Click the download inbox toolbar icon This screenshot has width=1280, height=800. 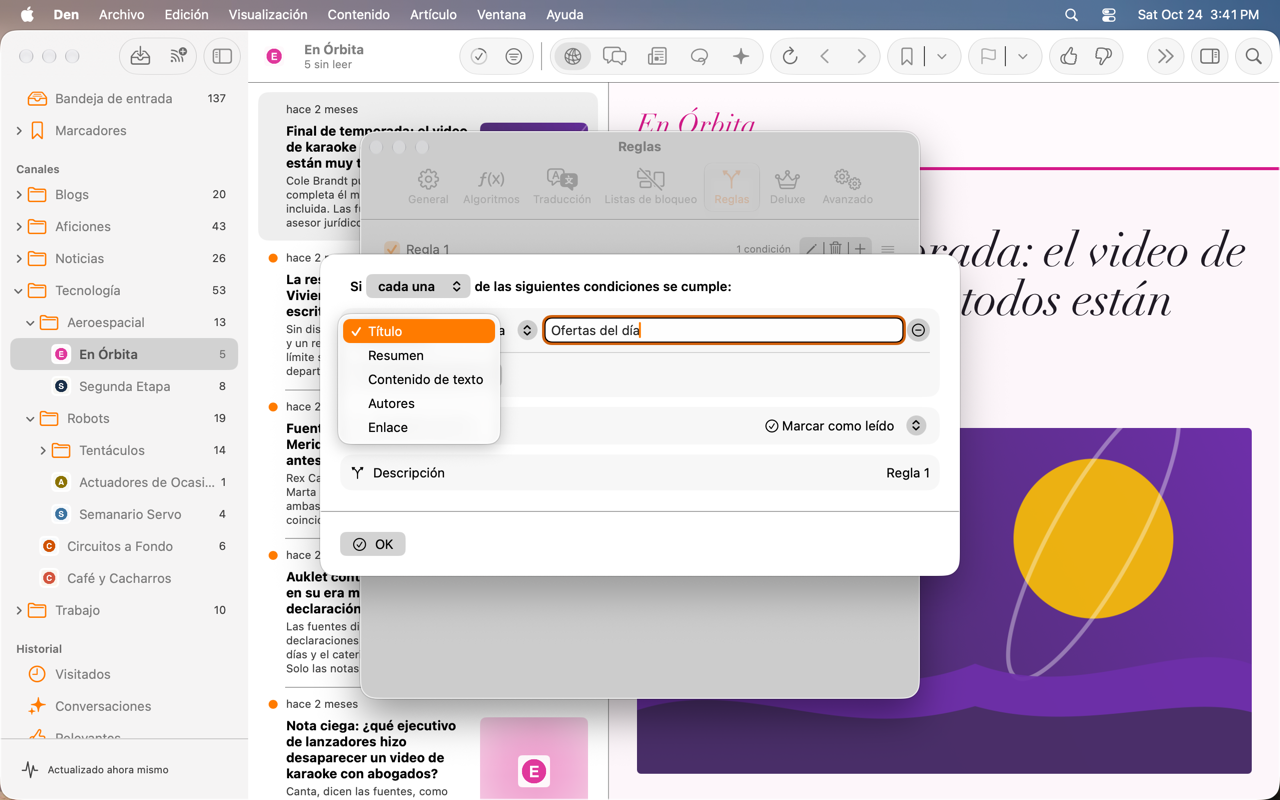140,57
